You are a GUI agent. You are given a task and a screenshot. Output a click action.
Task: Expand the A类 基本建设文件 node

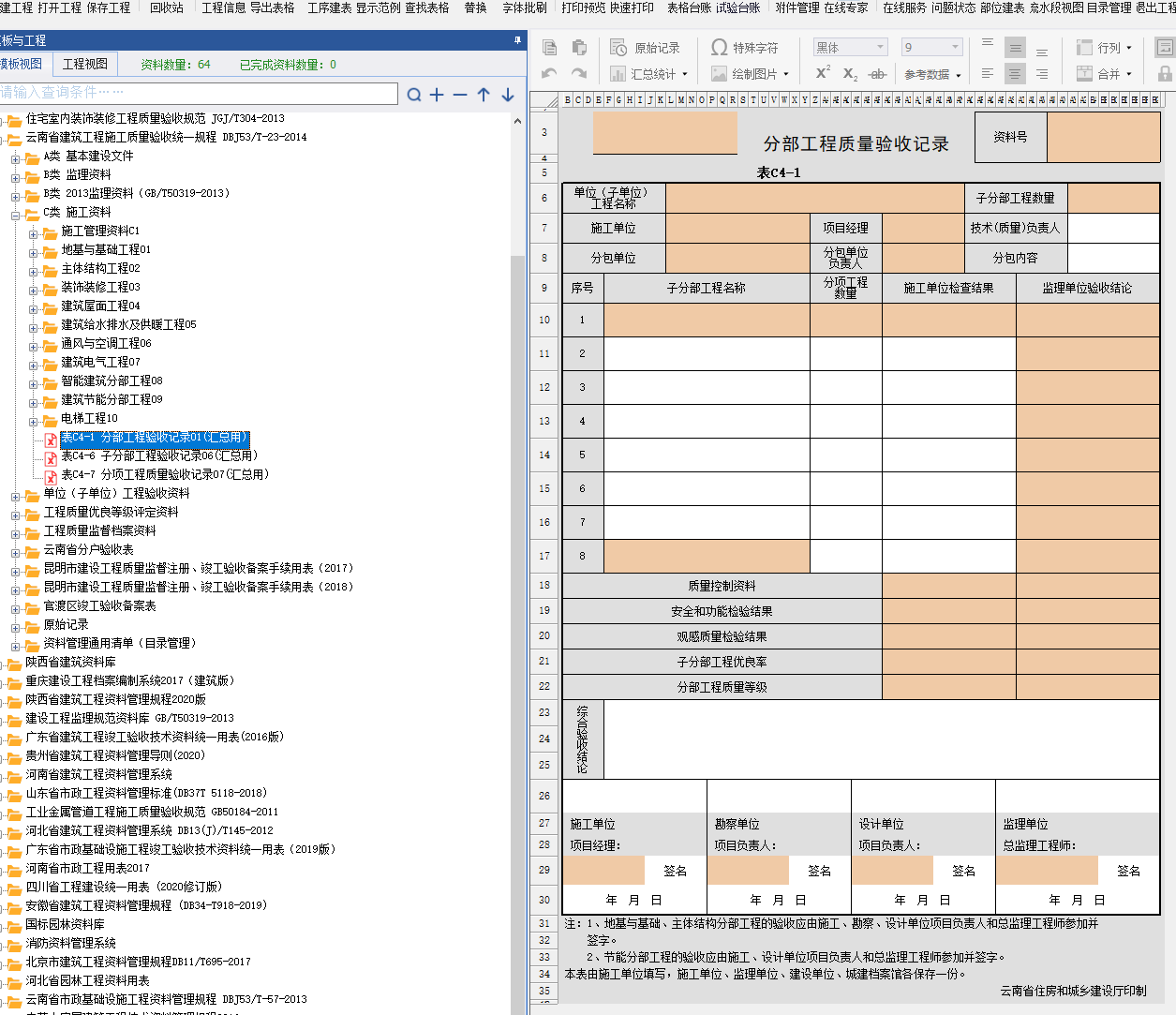pyautogui.click(x=16, y=158)
